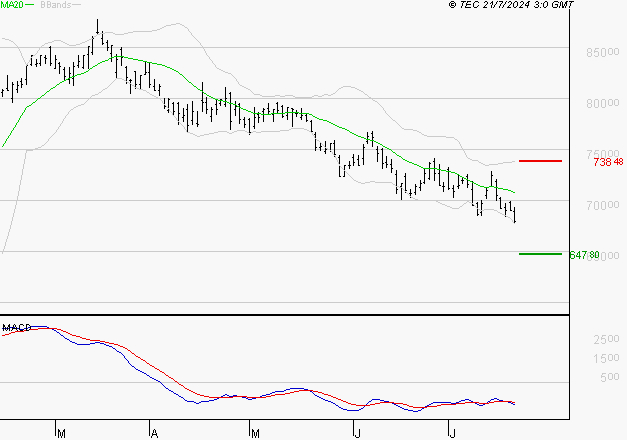The image size is (627, 440).
Task: Click the TEC 21/7/2024 3:0 GMT timestamp
Action: point(511,5)
